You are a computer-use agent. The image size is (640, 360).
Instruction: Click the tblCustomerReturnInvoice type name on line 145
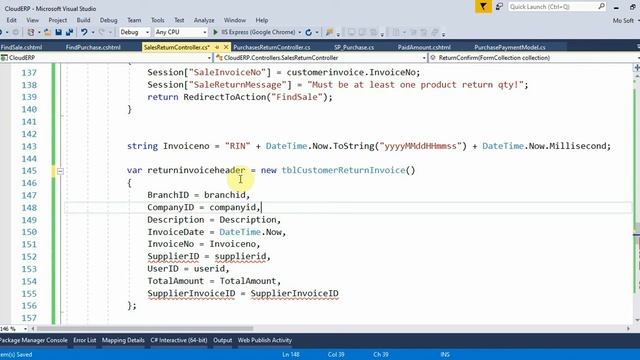(x=343, y=170)
